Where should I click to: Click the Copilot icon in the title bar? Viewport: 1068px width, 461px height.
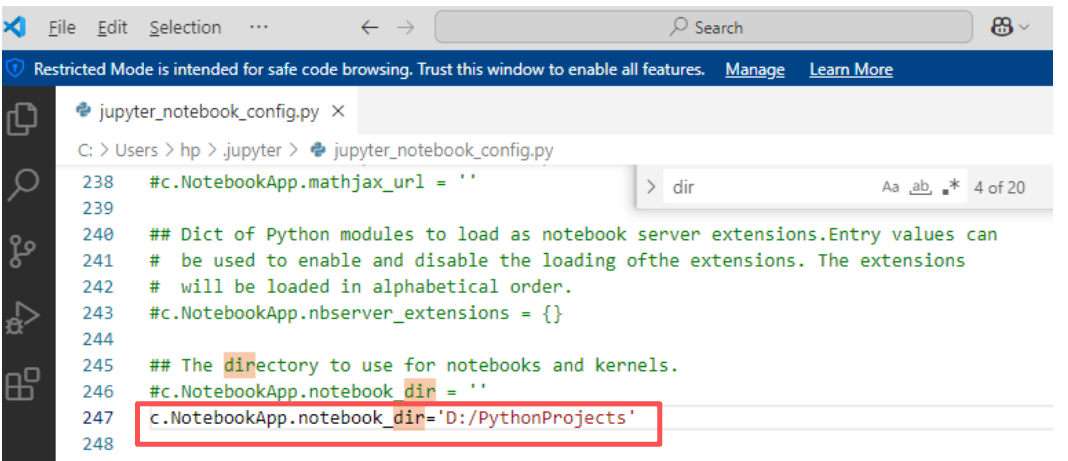coord(1002,27)
